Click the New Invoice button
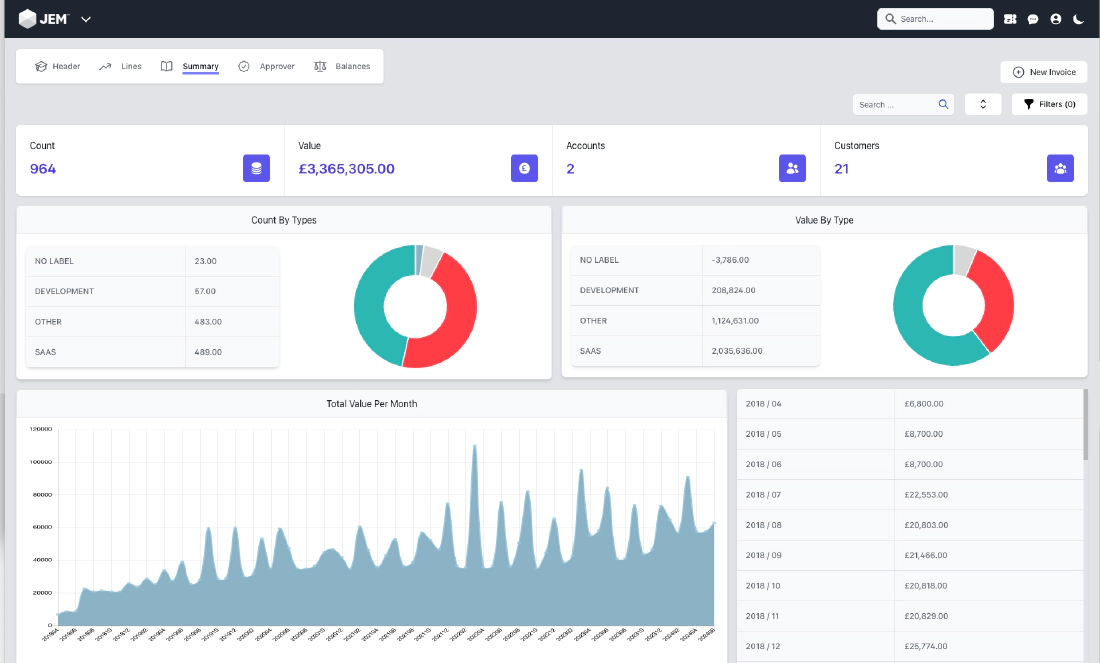 1044,72
